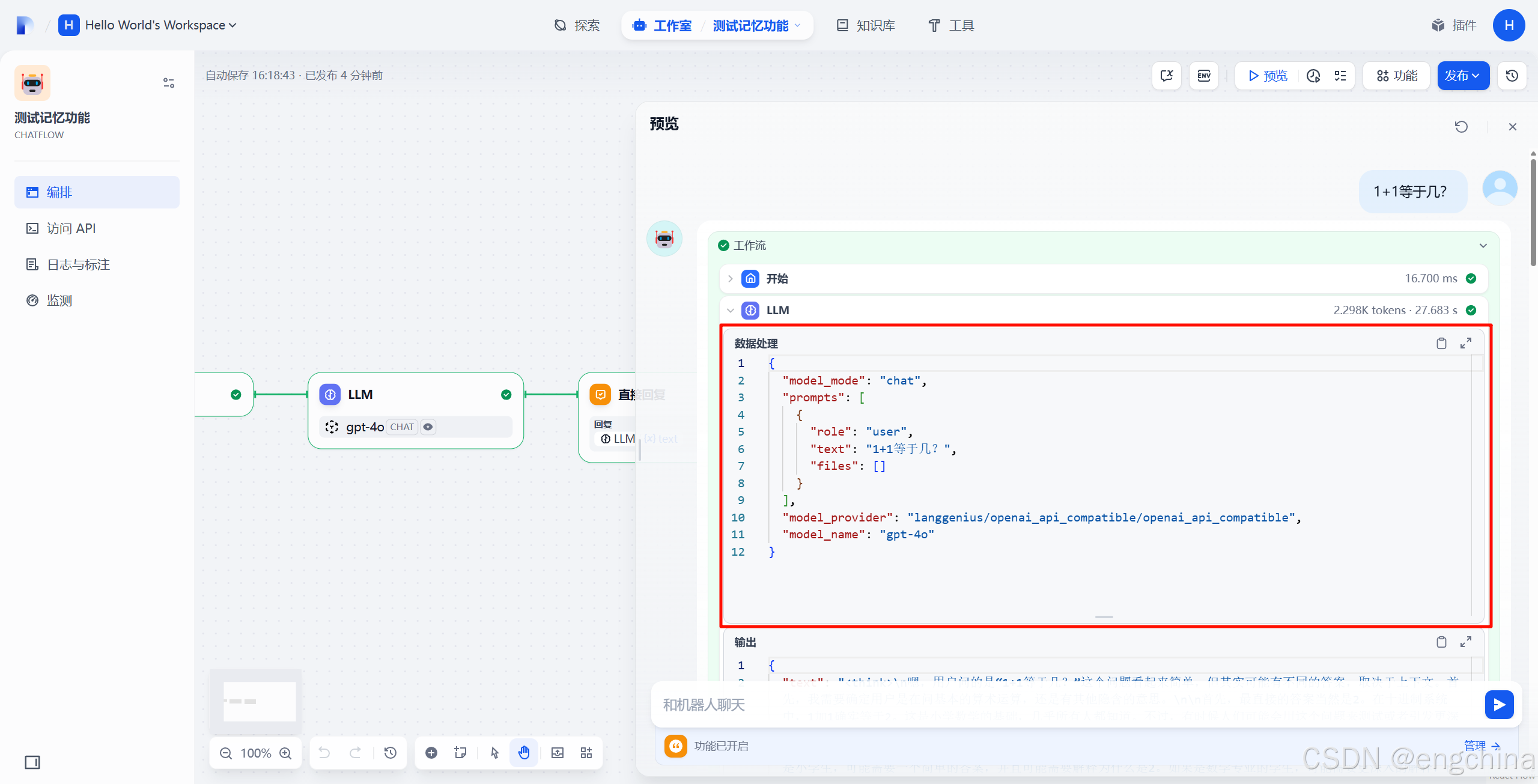This screenshot has width=1538, height=784.
Task: Open 日志与标注 in the sidebar
Action: [78, 264]
